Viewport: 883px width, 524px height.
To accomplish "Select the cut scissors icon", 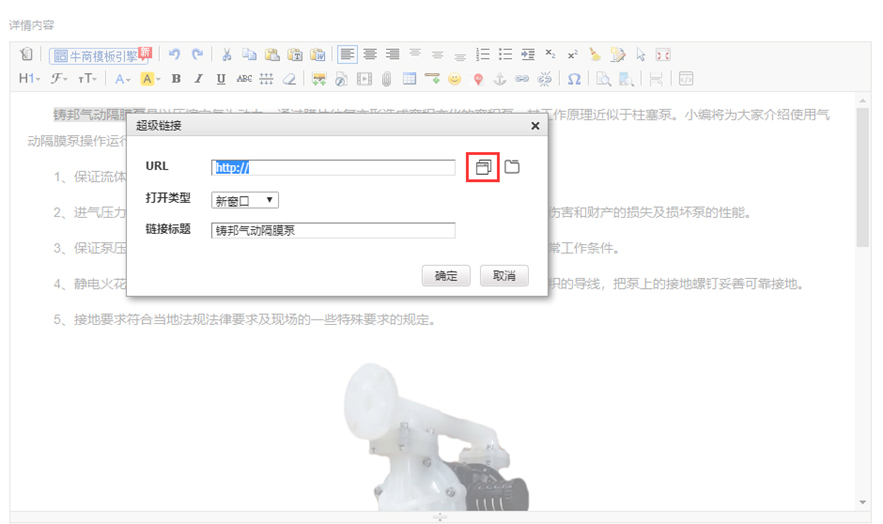I will pos(226,55).
